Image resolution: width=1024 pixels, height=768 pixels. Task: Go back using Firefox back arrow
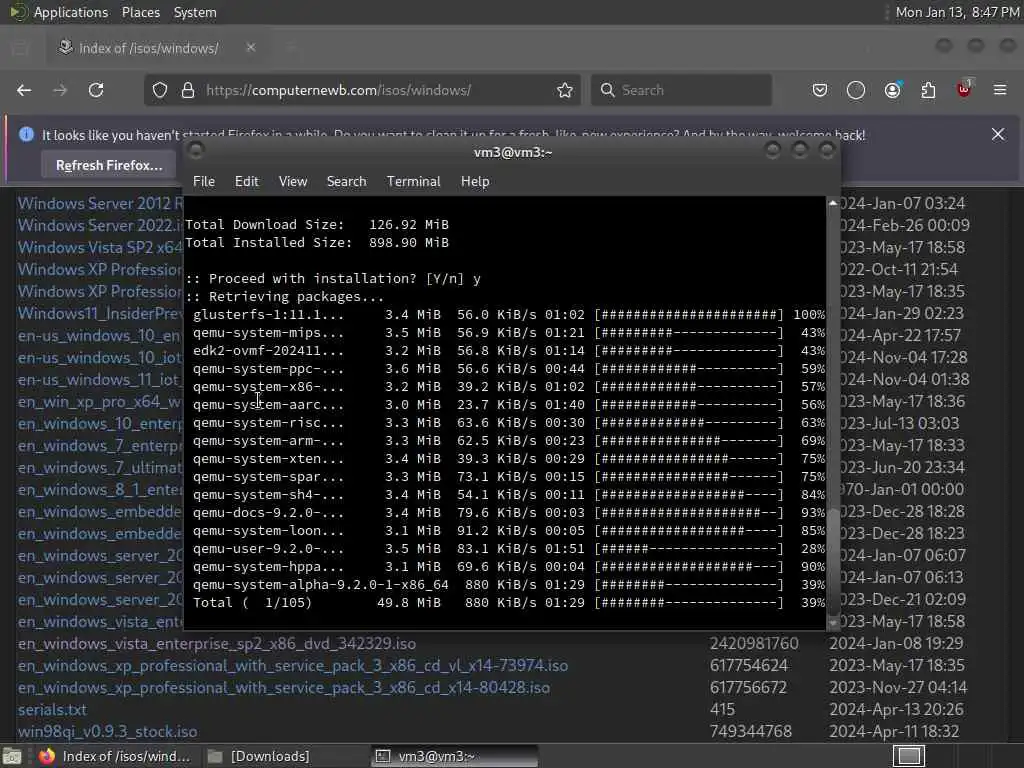24,90
